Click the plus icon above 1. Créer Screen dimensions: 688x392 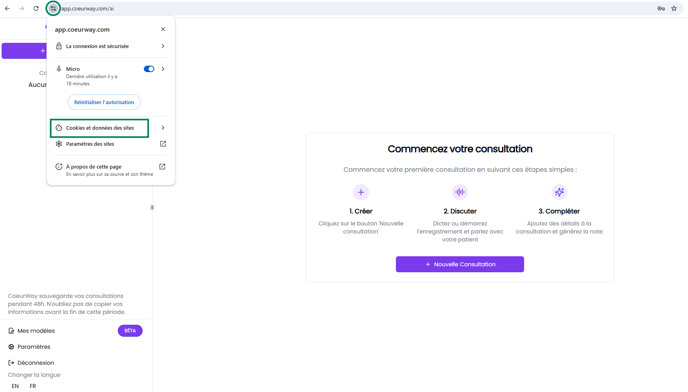click(x=361, y=192)
